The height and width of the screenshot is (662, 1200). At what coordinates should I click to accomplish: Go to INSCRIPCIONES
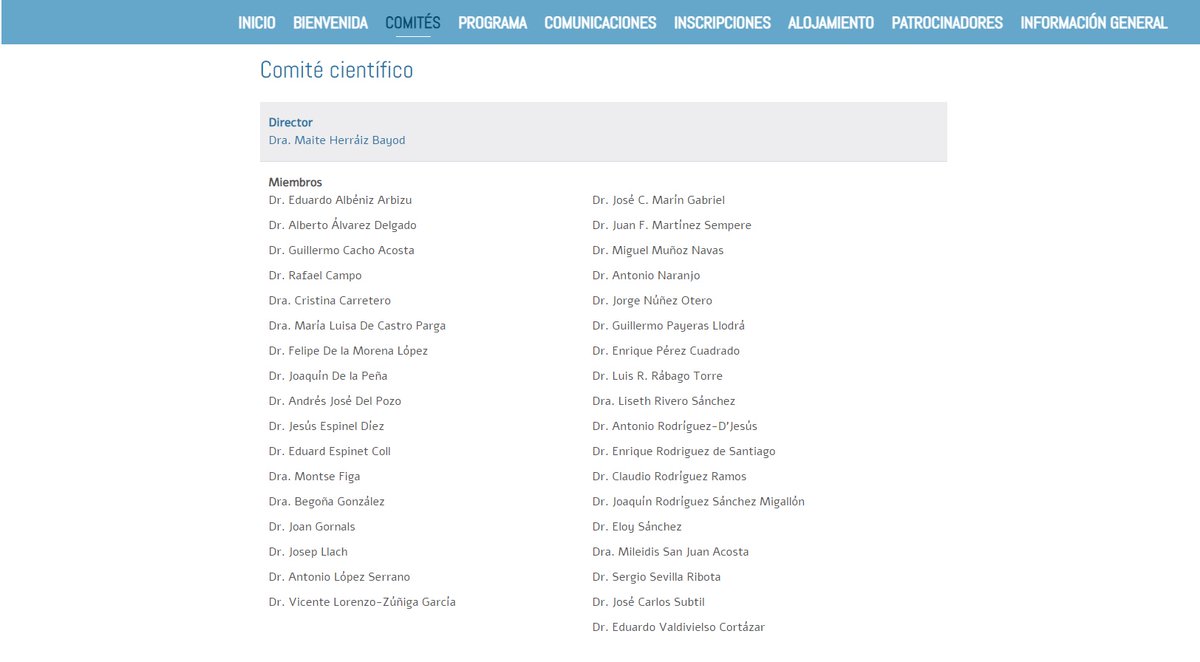coord(722,22)
